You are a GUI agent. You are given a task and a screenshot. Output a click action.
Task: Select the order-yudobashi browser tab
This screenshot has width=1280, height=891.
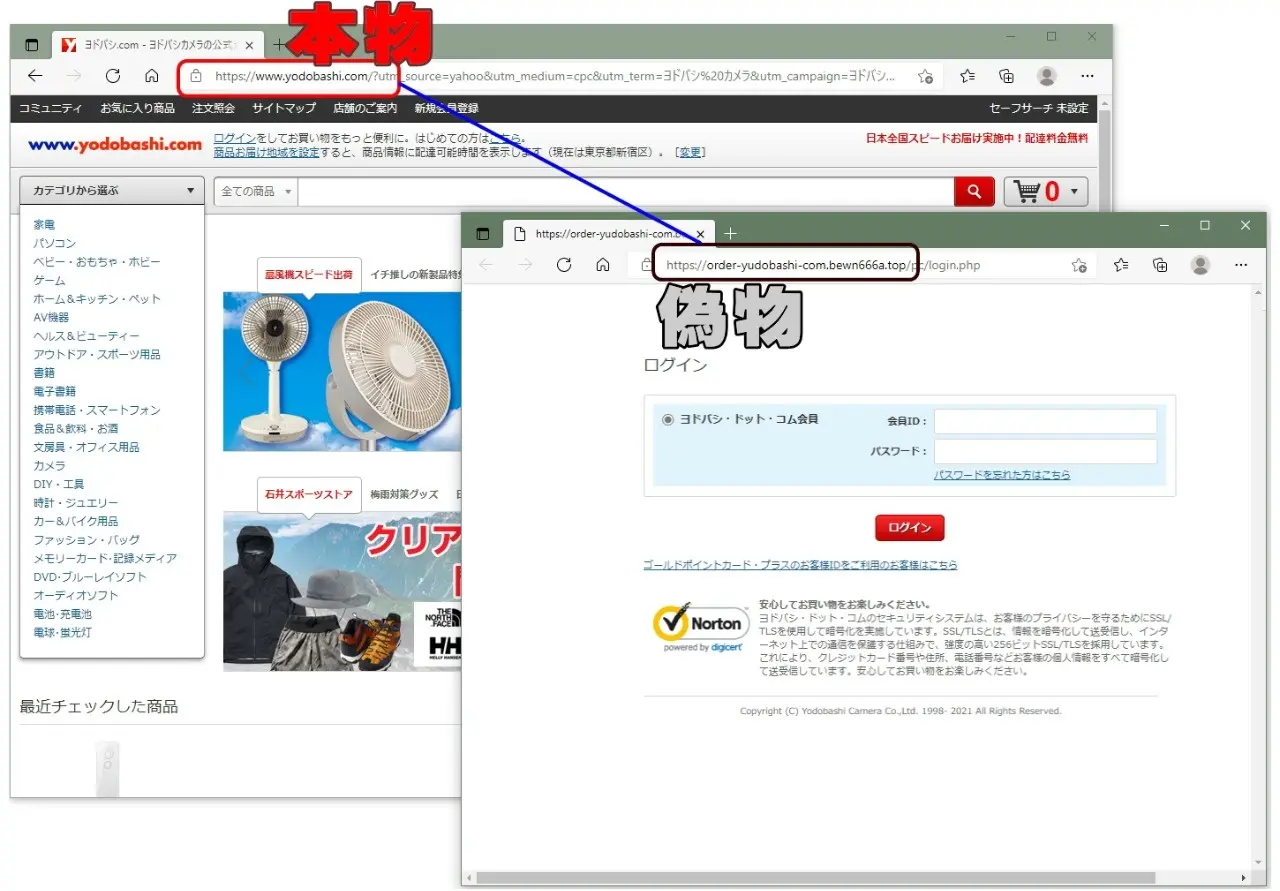[608, 234]
